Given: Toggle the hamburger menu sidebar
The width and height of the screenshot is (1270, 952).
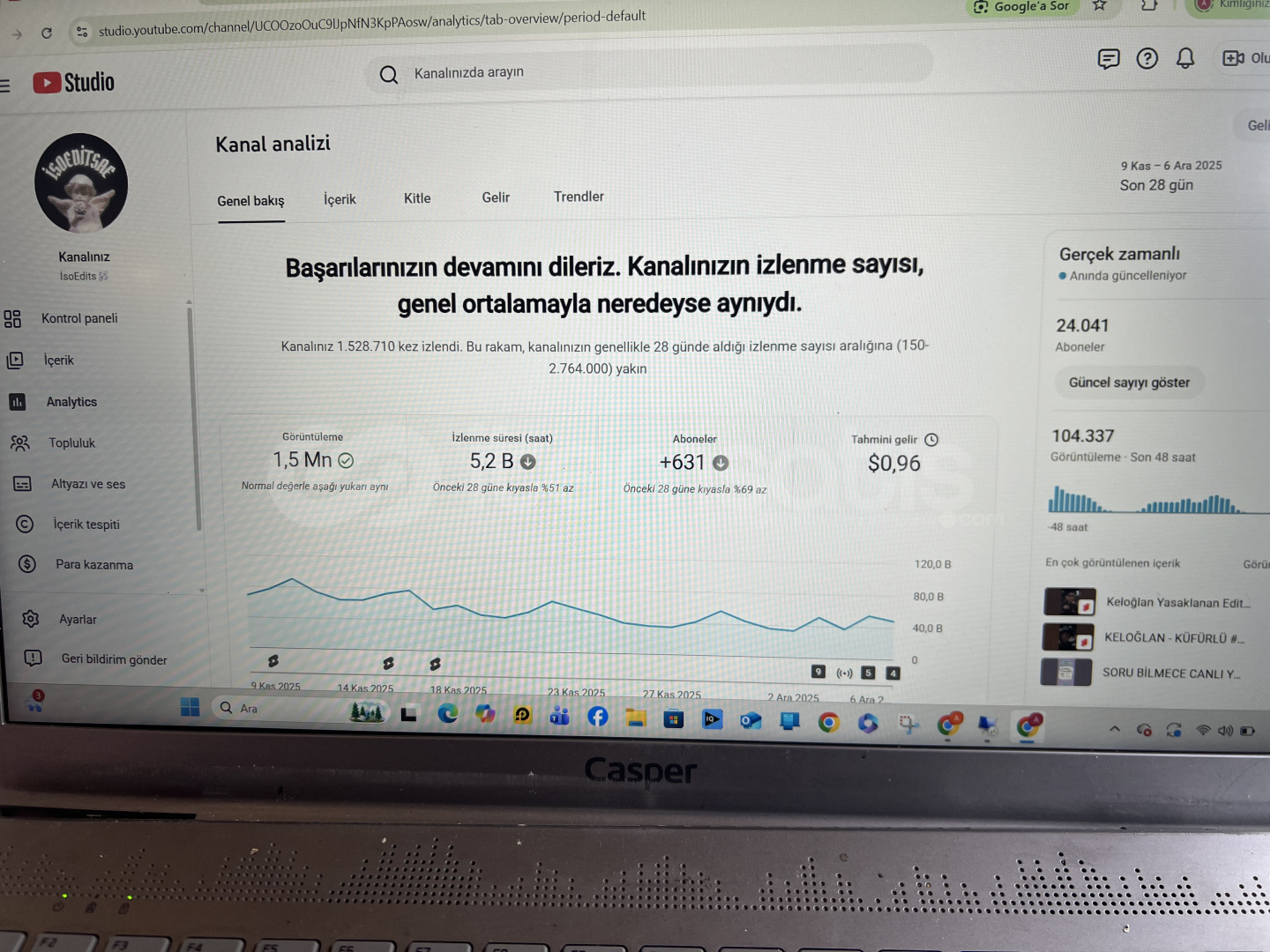Looking at the screenshot, I should click(5, 86).
